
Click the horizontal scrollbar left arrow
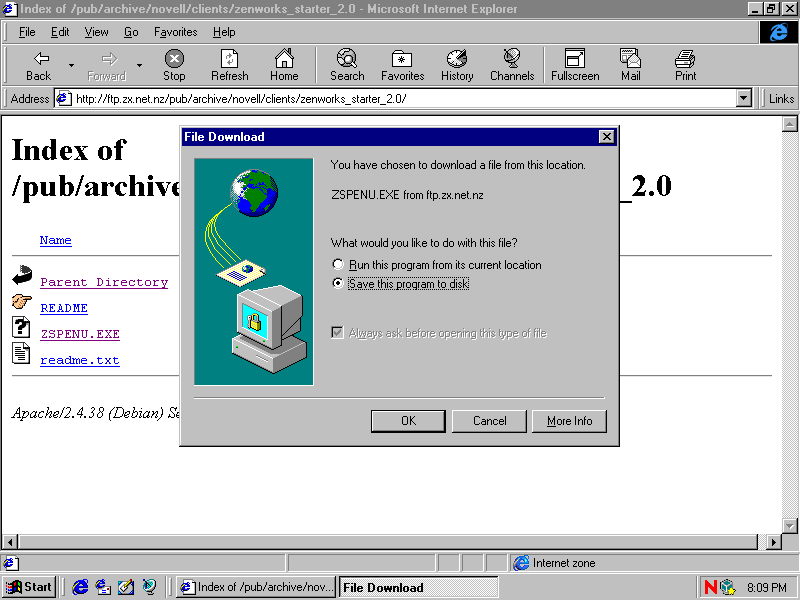click(x=10, y=541)
